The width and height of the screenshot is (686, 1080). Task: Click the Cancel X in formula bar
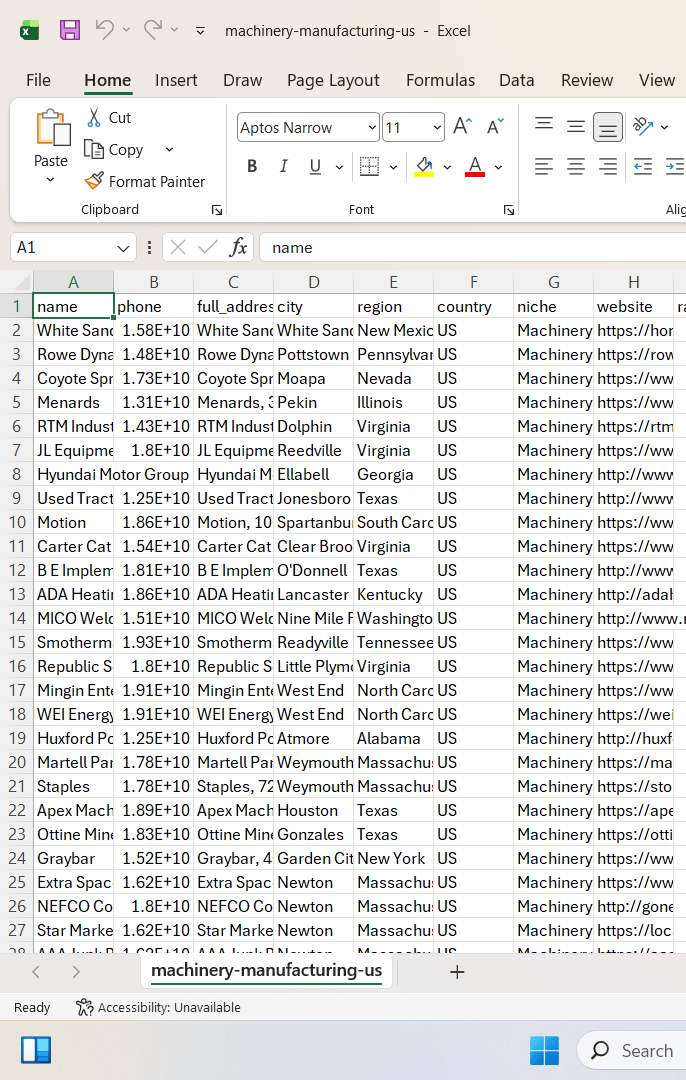pos(178,247)
